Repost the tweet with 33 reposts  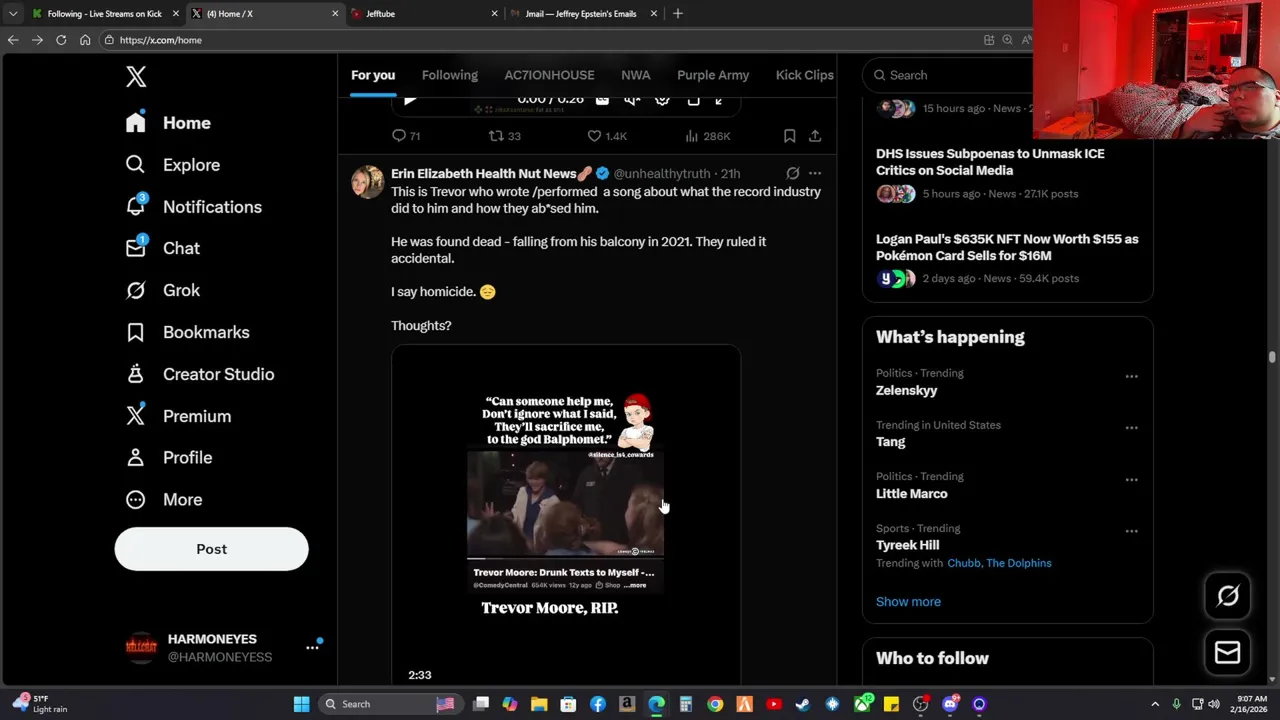[x=504, y=136]
